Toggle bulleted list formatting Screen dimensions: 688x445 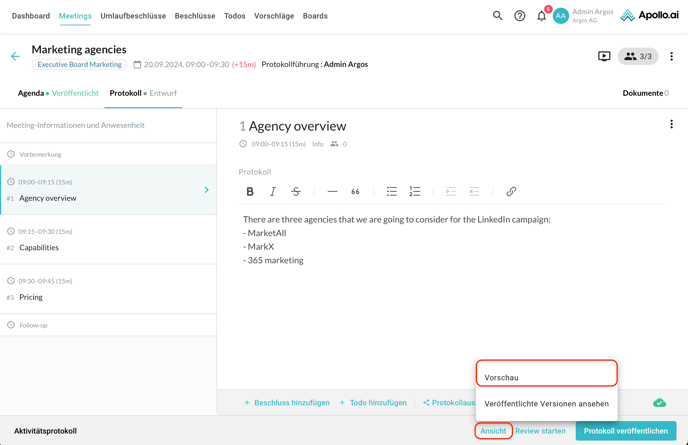(392, 192)
